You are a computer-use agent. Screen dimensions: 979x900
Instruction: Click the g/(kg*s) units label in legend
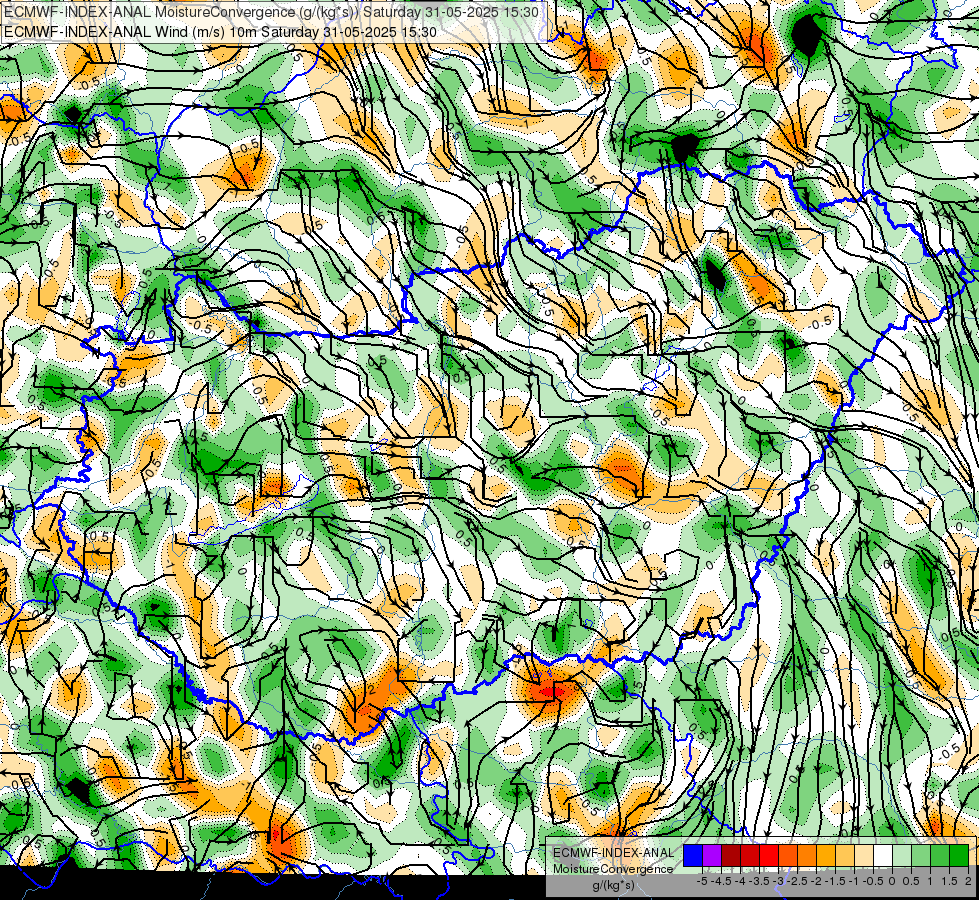[613, 885]
